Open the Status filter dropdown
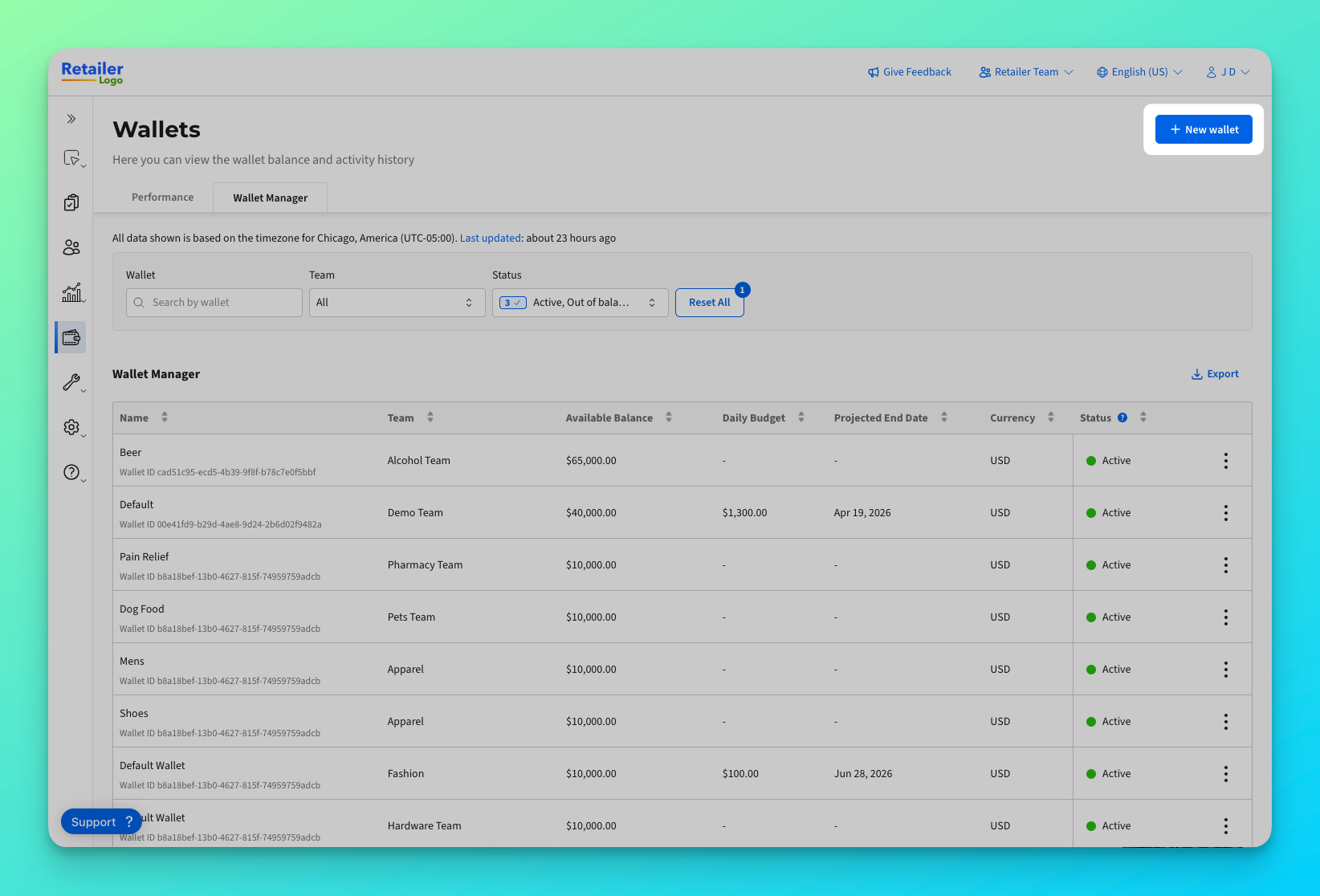Screen dimensions: 1320x896 [x=581, y=303]
